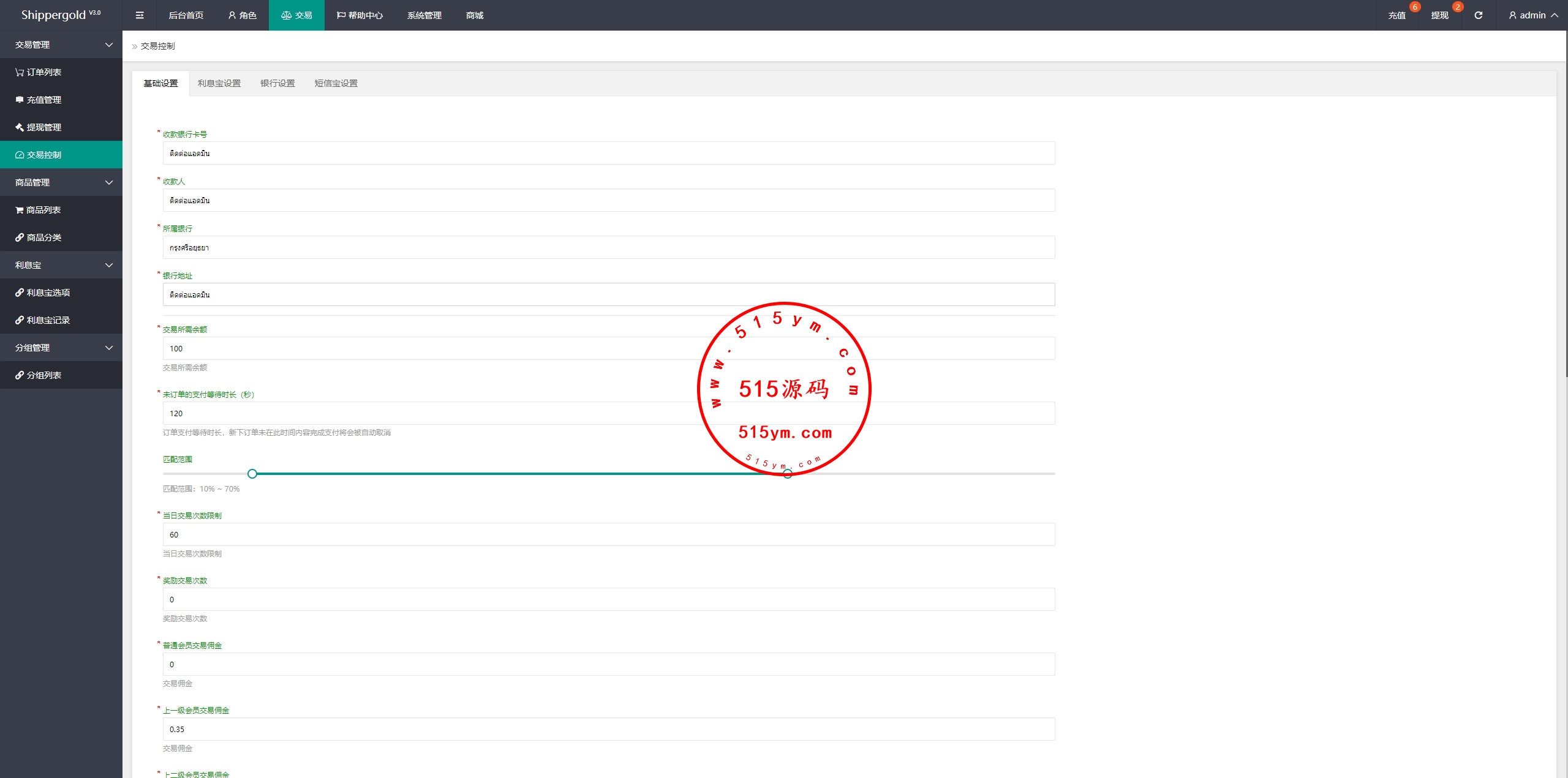The width and height of the screenshot is (1568, 778).
Task: Click the sidebar collapse hamburger icon
Action: [x=140, y=15]
